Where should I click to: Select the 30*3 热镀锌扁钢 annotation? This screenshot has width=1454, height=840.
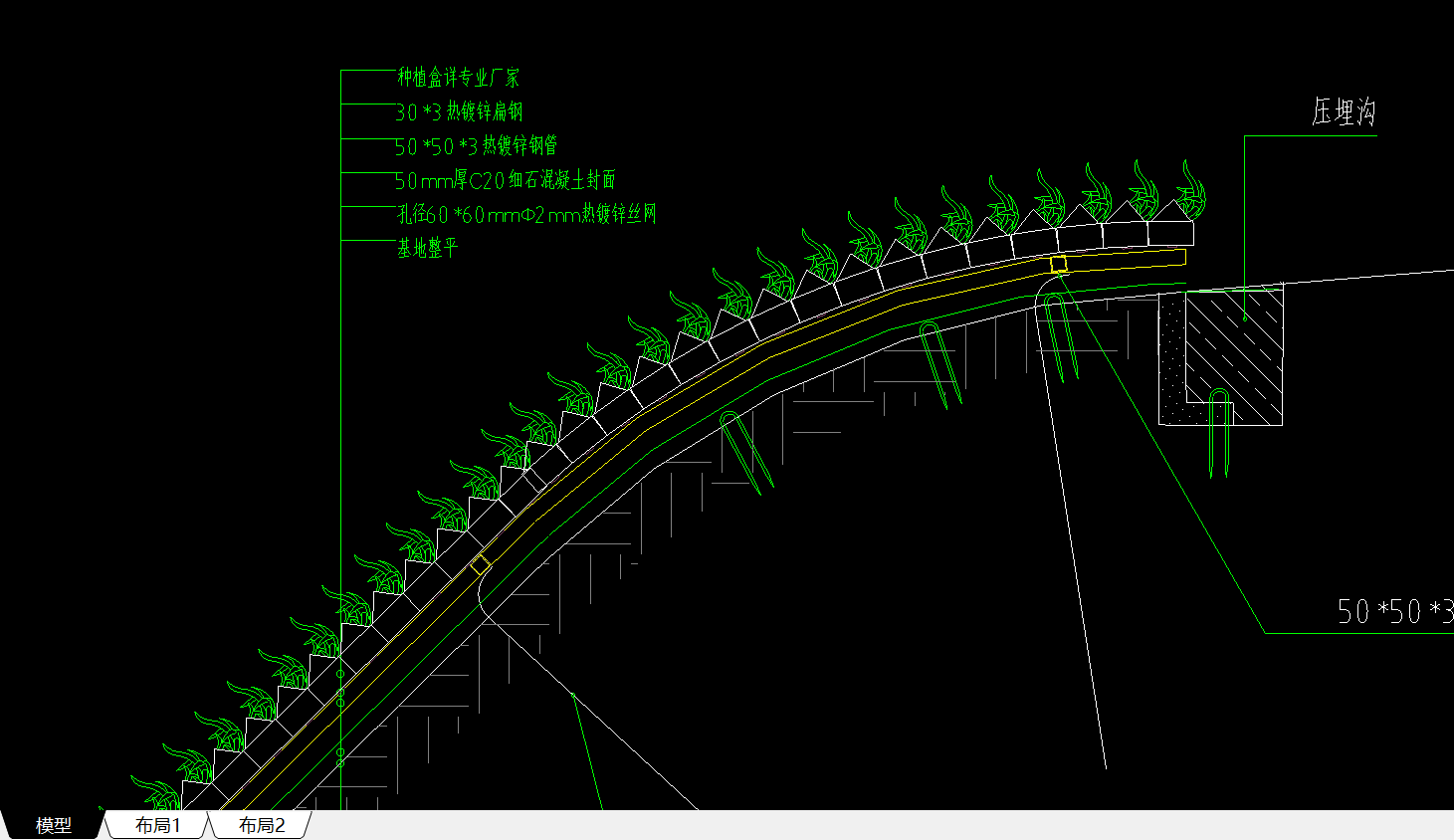click(x=459, y=111)
